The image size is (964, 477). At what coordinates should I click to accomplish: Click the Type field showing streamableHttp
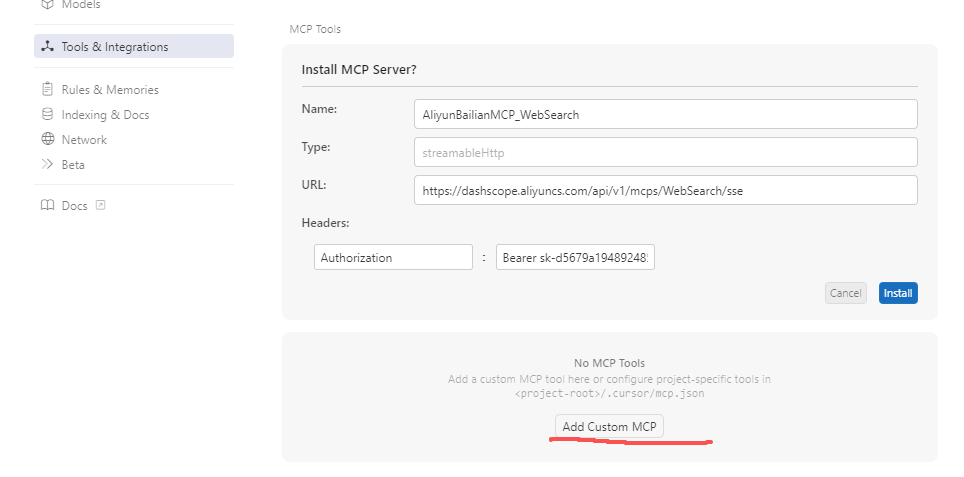coord(666,152)
